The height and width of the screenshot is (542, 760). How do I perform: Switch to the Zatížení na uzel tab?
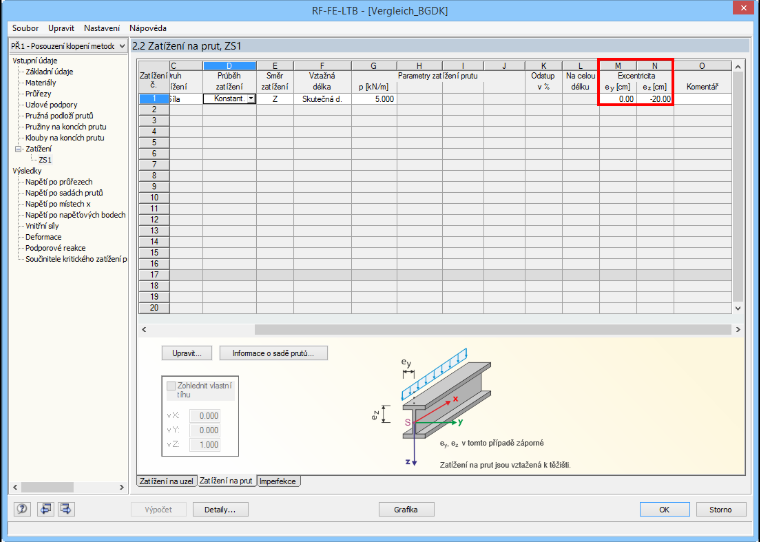(x=167, y=481)
